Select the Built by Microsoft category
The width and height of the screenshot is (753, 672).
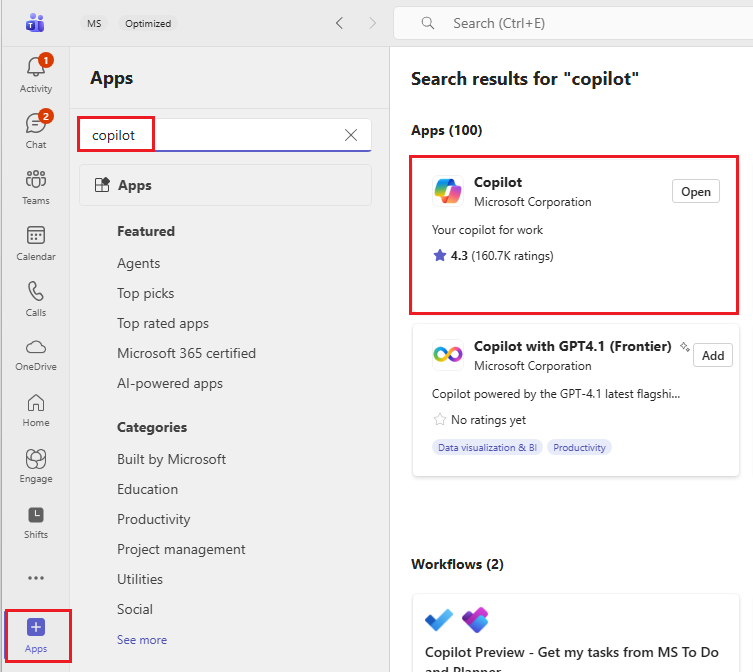pyautogui.click(x=171, y=459)
